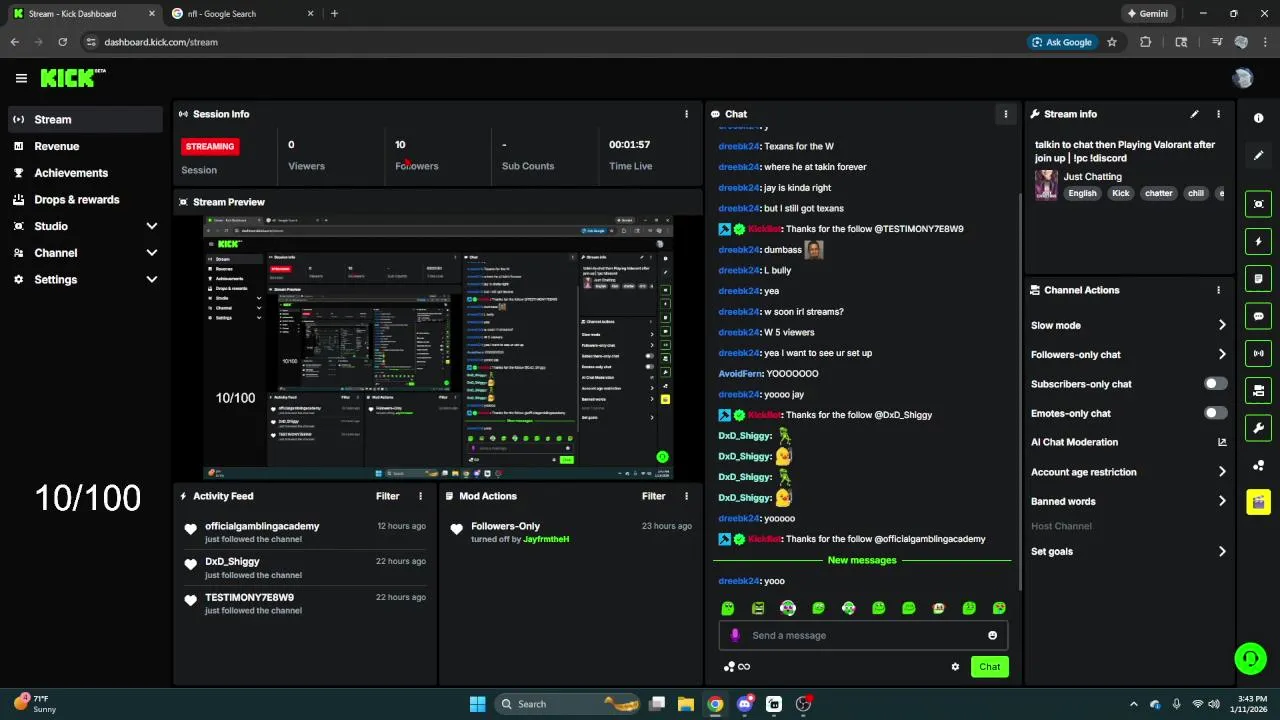The height and width of the screenshot is (720, 1280).
Task: Go to Achievements in sidebar
Action: [85, 173]
